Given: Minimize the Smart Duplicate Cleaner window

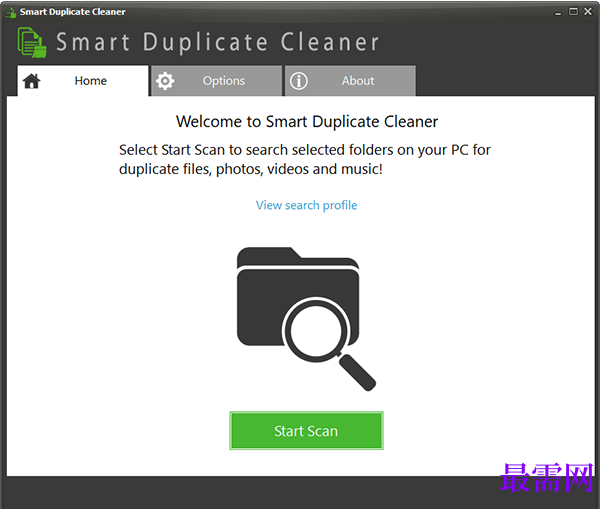Looking at the screenshot, I should [x=558, y=12].
